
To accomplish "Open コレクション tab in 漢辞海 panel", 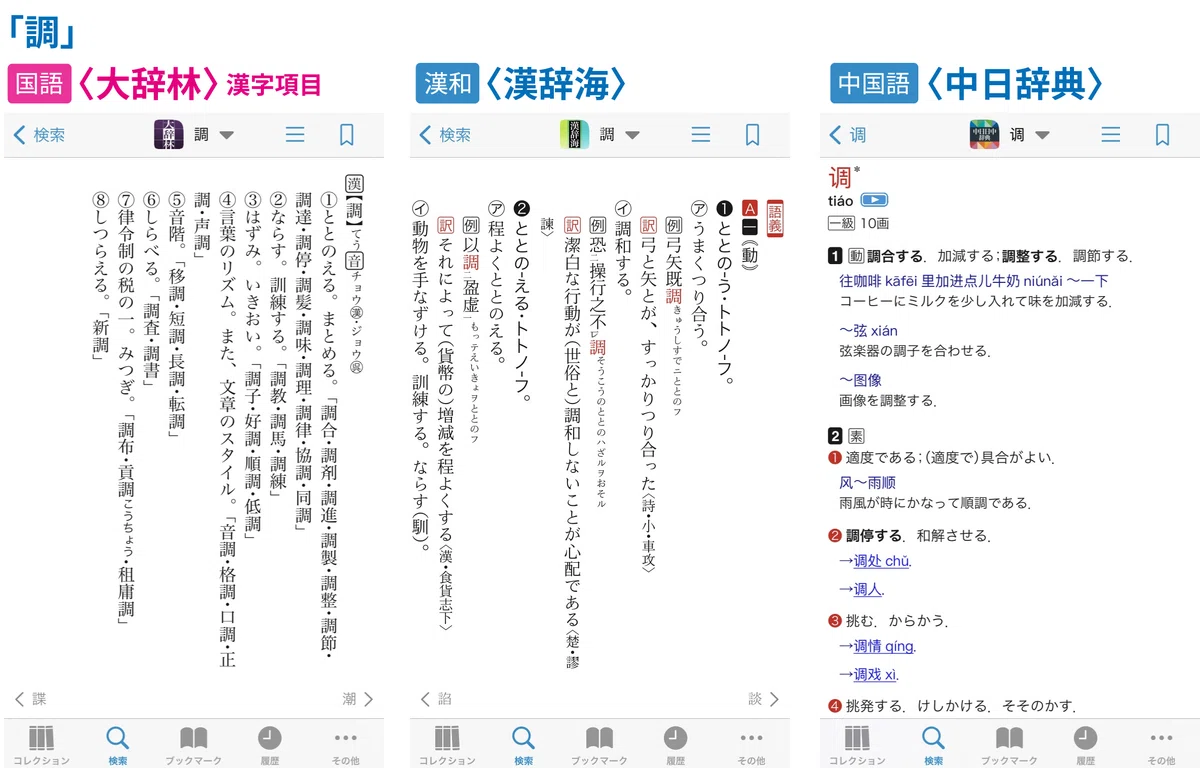I will tap(447, 745).
